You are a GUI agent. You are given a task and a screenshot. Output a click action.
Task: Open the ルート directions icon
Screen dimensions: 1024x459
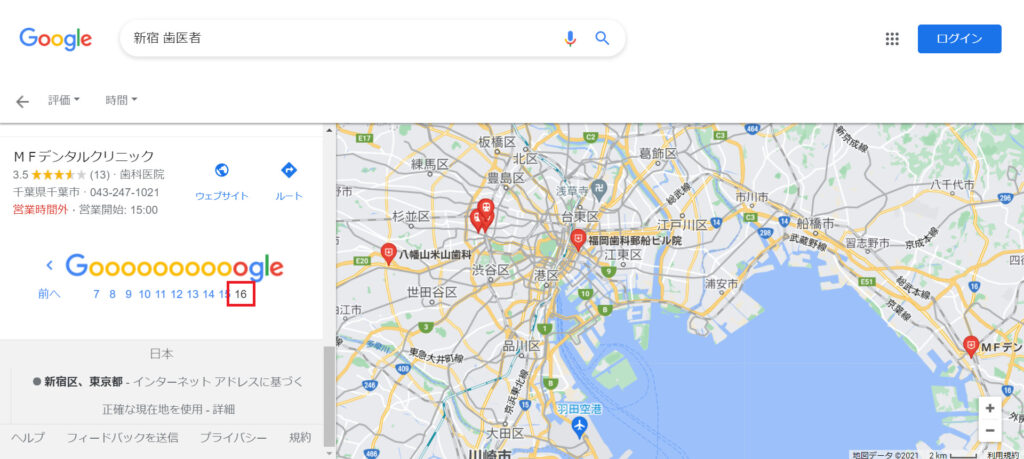[x=289, y=170]
